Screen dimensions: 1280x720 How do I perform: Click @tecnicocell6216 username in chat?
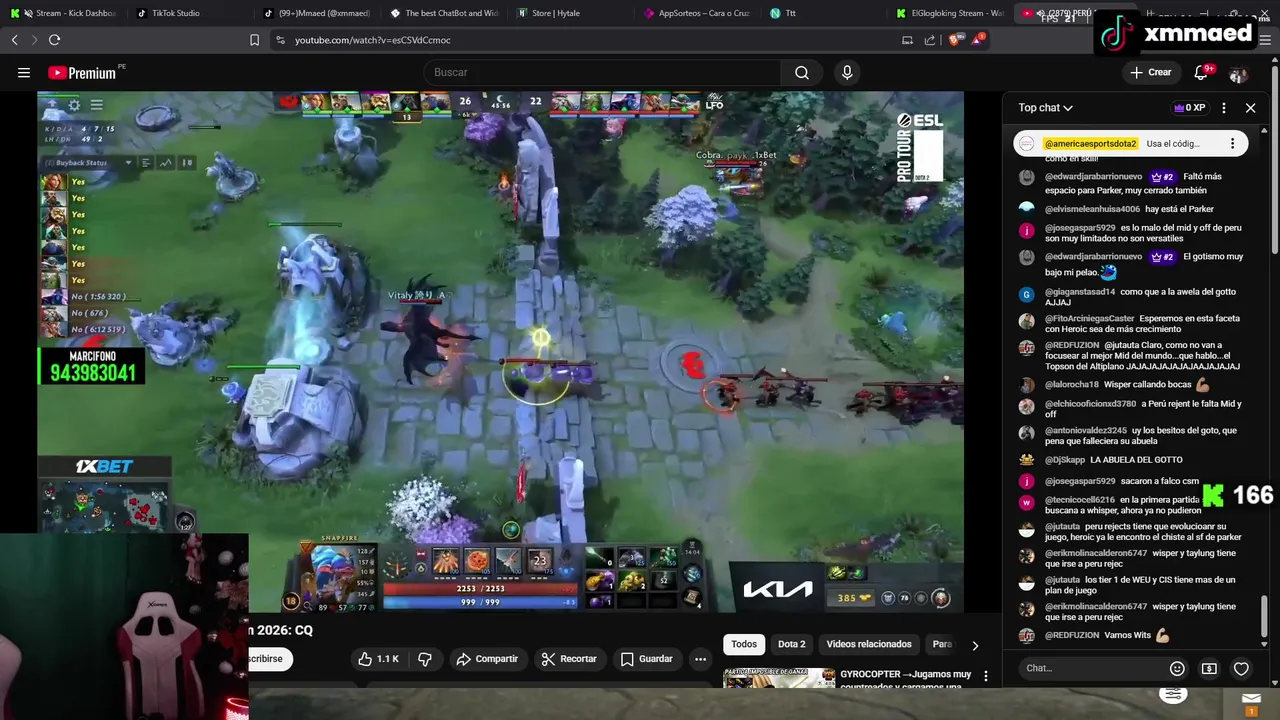pos(1080,500)
